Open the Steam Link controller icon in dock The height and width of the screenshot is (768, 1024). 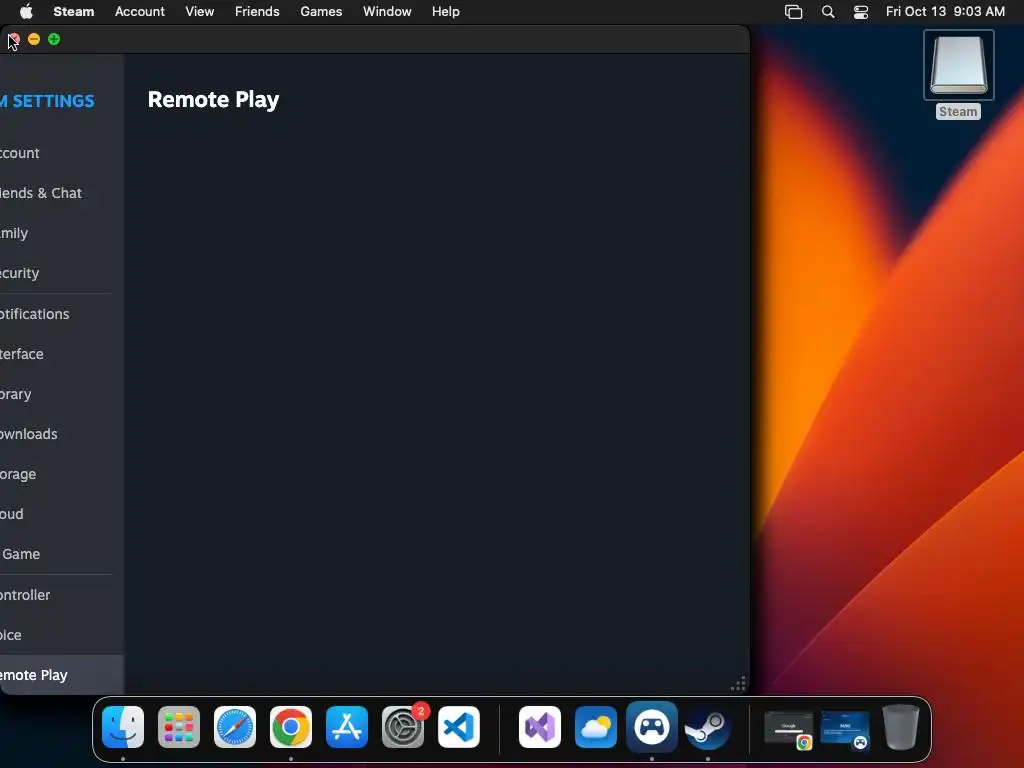[652, 727]
